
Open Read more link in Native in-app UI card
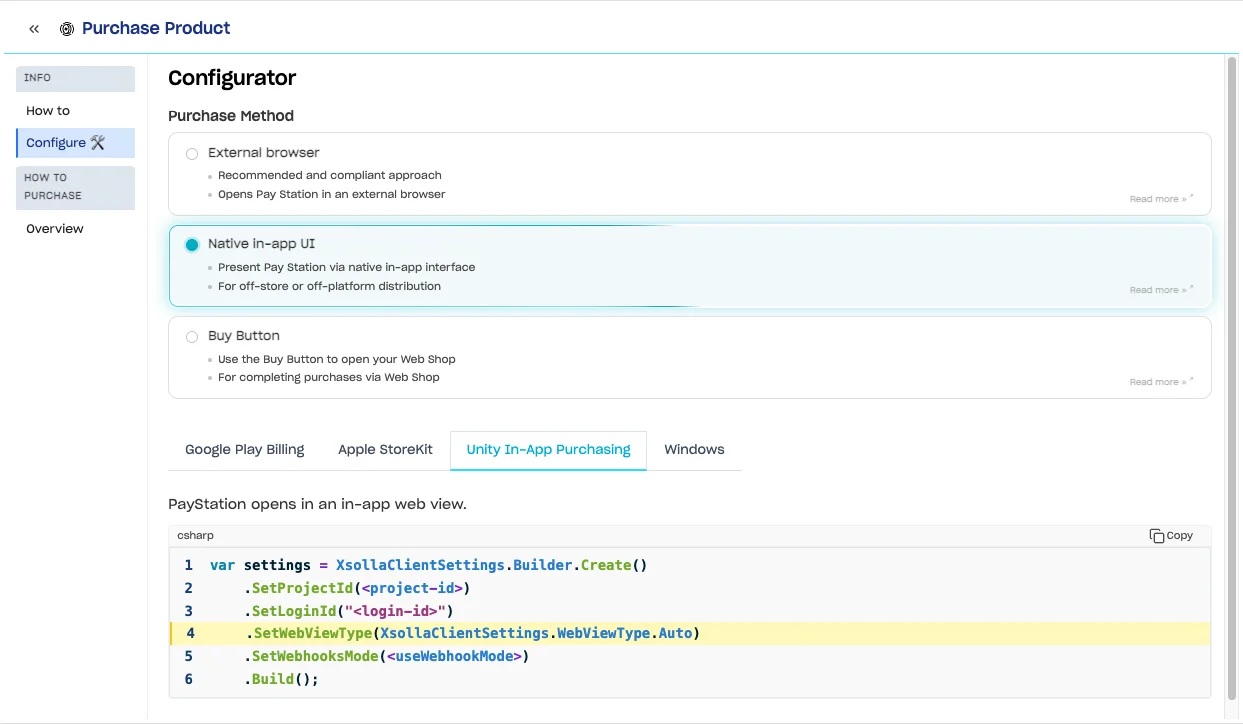point(1161,290)
